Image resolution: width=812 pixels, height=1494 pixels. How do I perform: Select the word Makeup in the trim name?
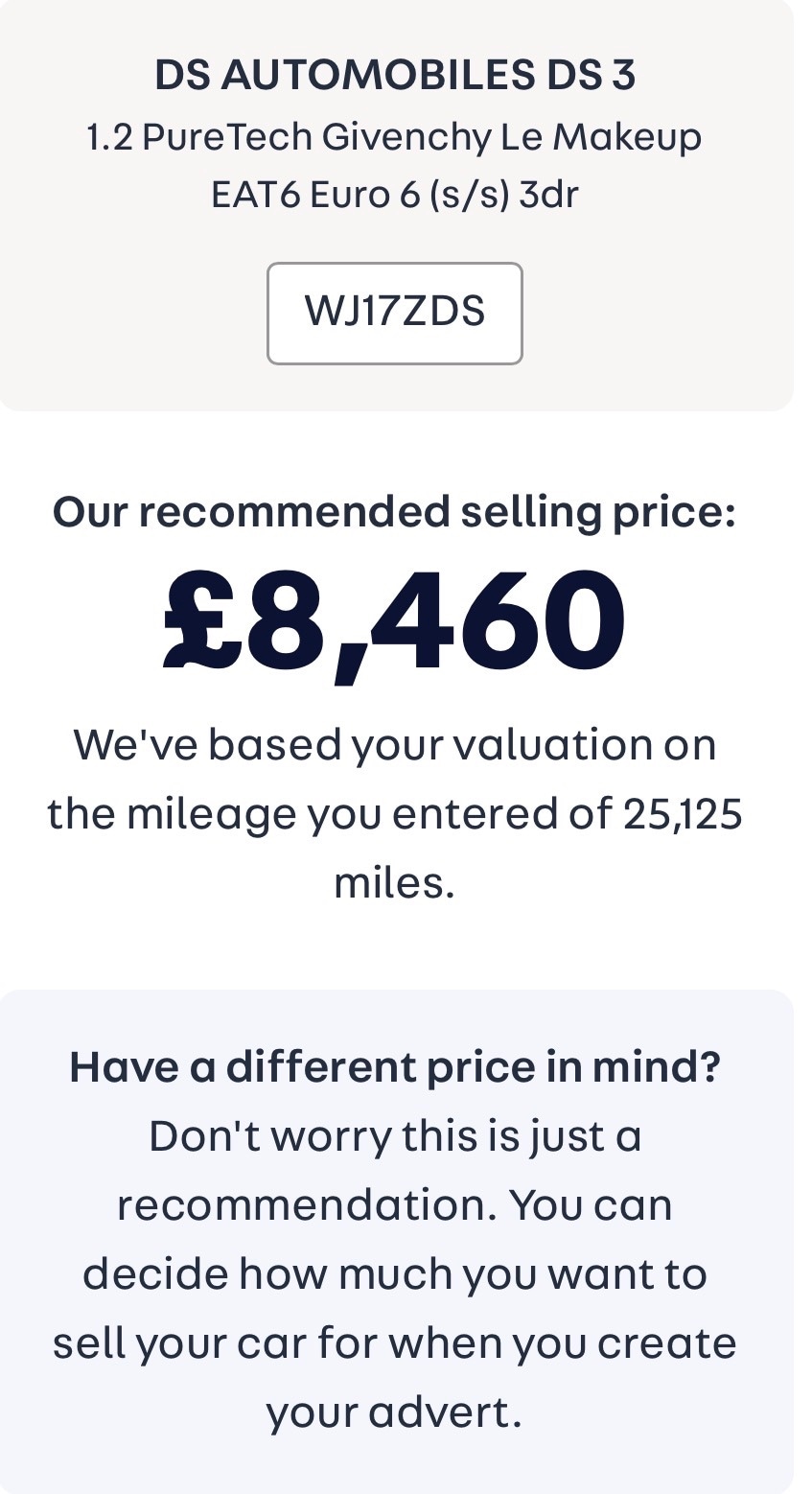pos(627,137)
